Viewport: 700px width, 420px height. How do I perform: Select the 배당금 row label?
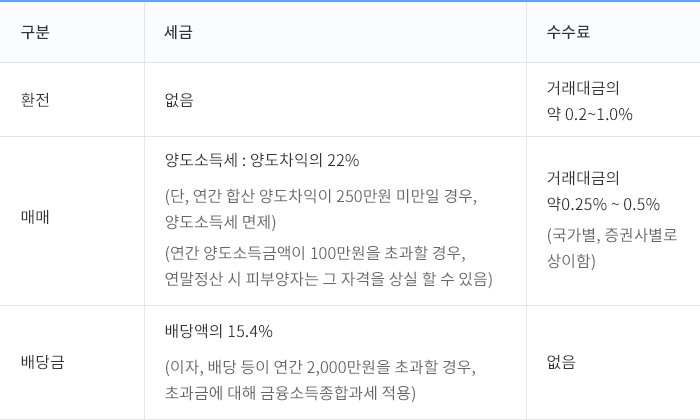[42, 362]
